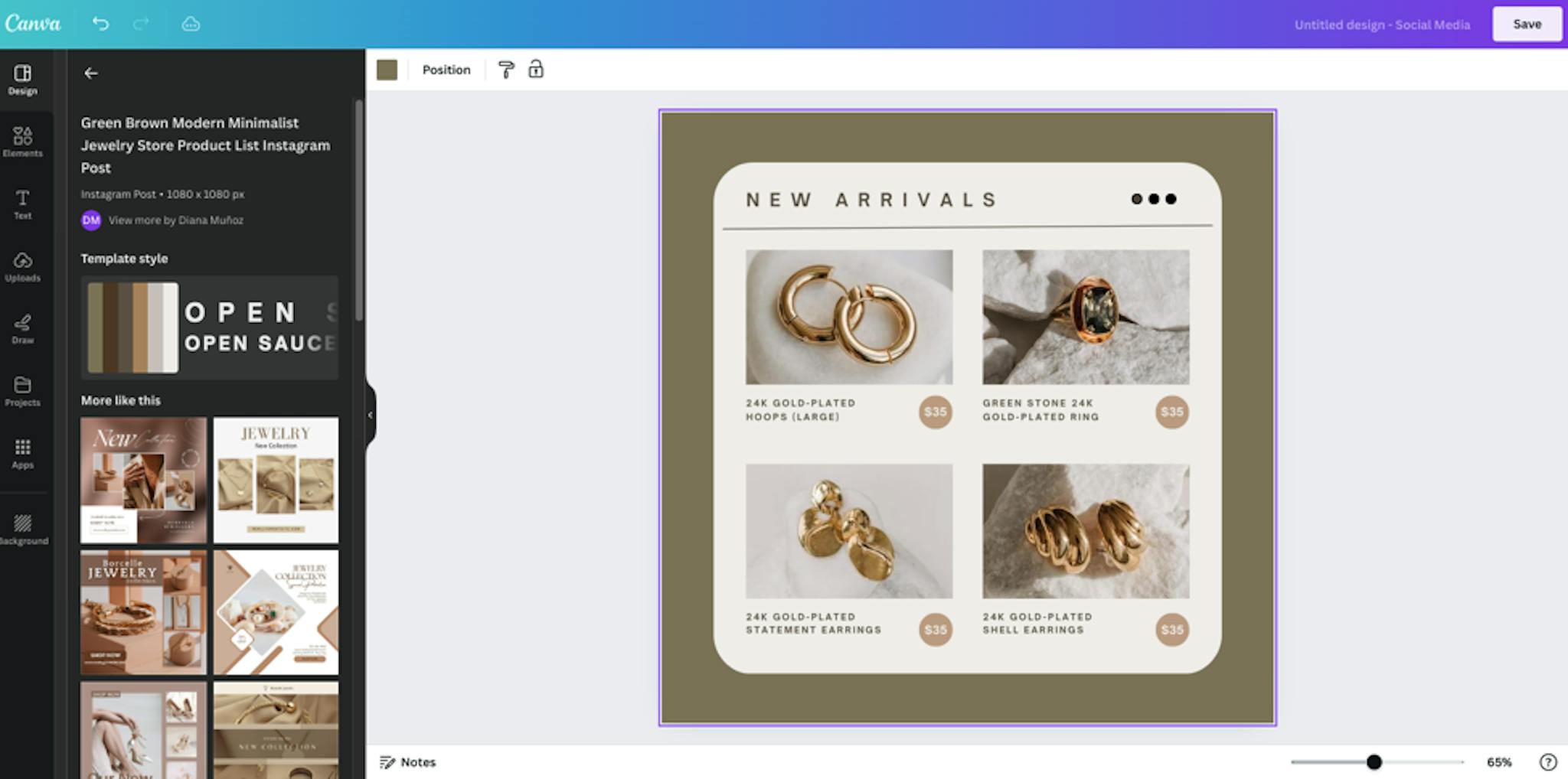Viewport: 1568px width, 779px height.
Task: Go back with the panel arrow
Action: tap(91, 73)
